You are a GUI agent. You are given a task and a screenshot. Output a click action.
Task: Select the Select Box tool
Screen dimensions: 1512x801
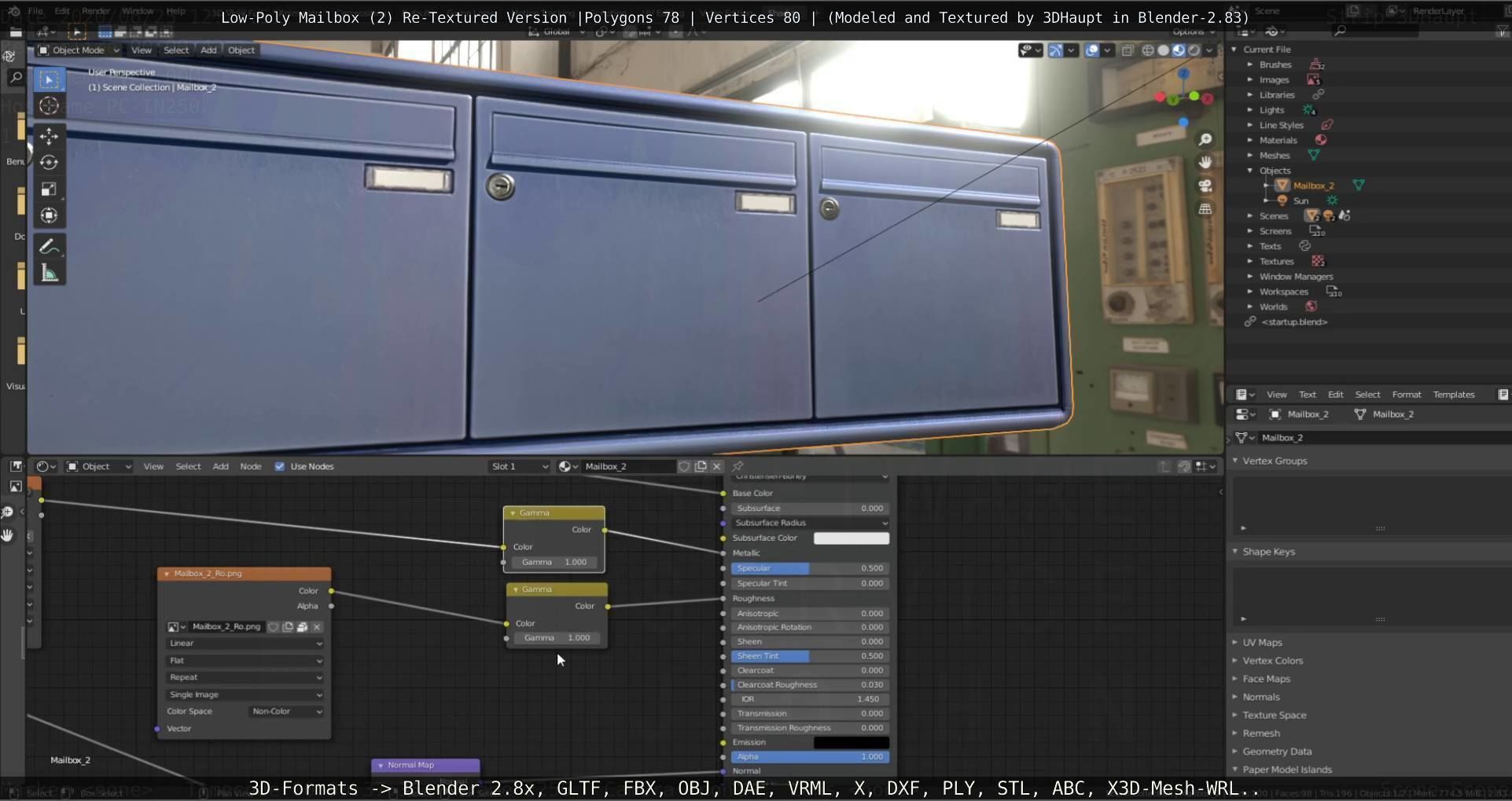coord(49,79)
